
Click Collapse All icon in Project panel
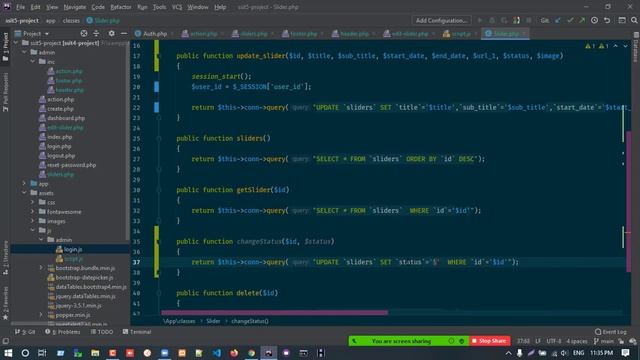(x=96, y=33)
